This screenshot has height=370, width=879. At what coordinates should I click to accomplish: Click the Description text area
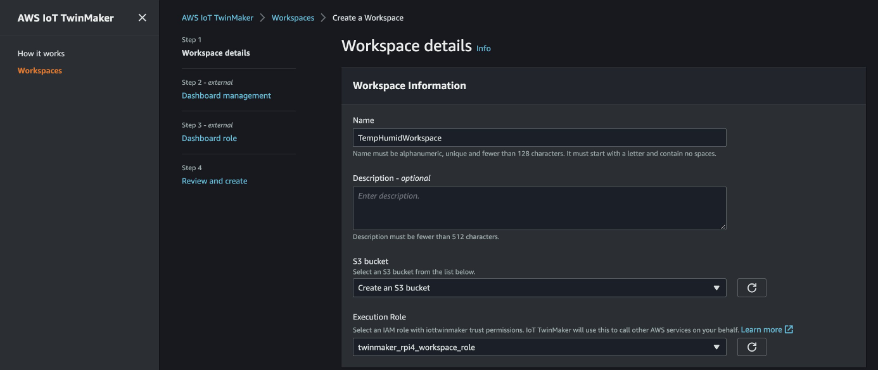[x=539, y=208]
